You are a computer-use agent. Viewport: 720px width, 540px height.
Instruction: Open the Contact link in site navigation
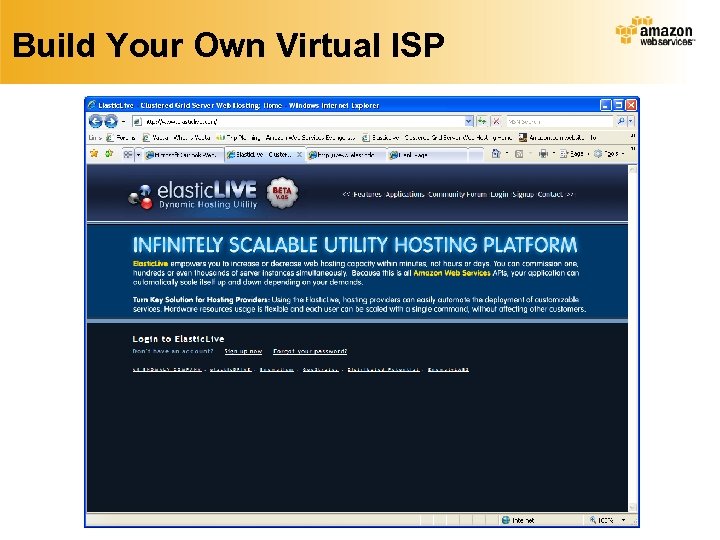tap(550, 194)
